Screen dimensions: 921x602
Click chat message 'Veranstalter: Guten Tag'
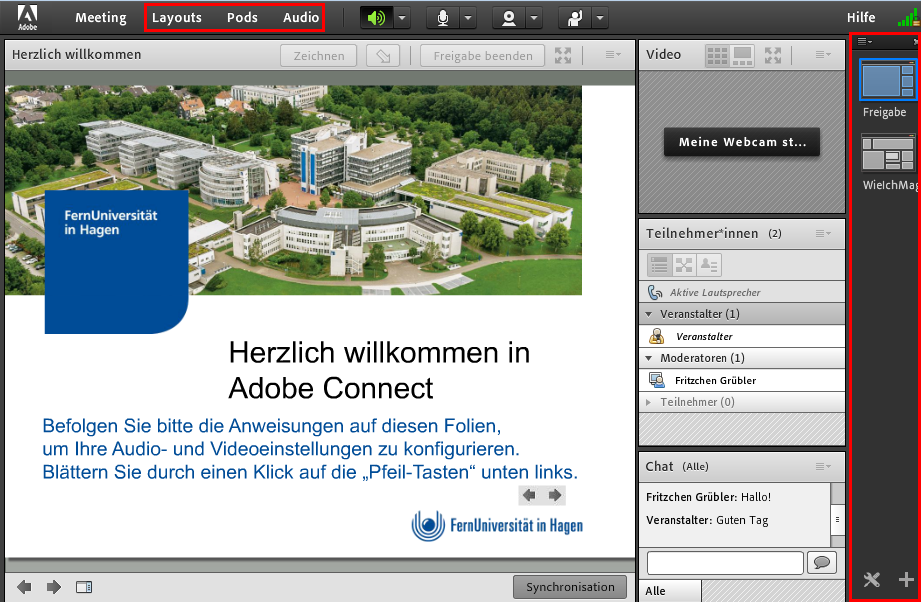tap(707, 520)
